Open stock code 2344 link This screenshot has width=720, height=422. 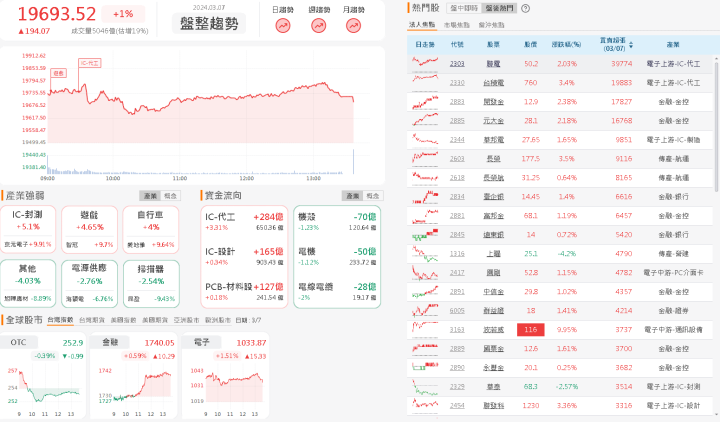[x=457, y=140]
